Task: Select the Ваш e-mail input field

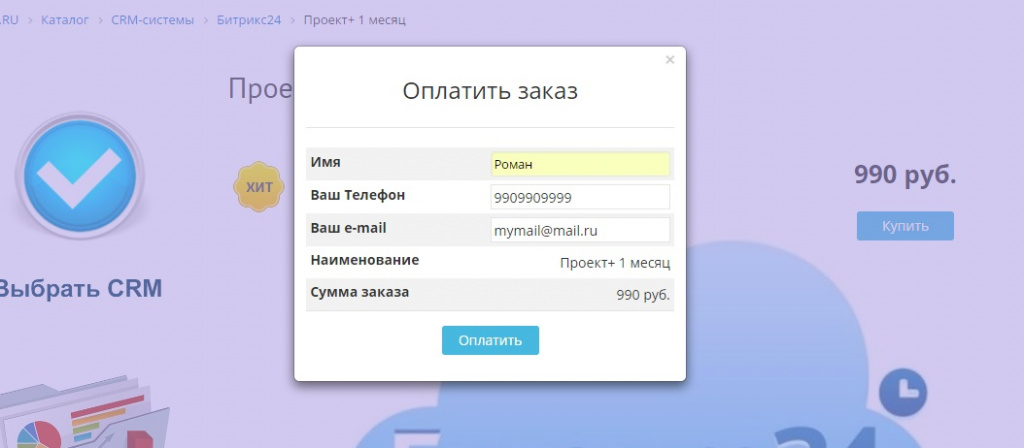Action: click(579, 230)
